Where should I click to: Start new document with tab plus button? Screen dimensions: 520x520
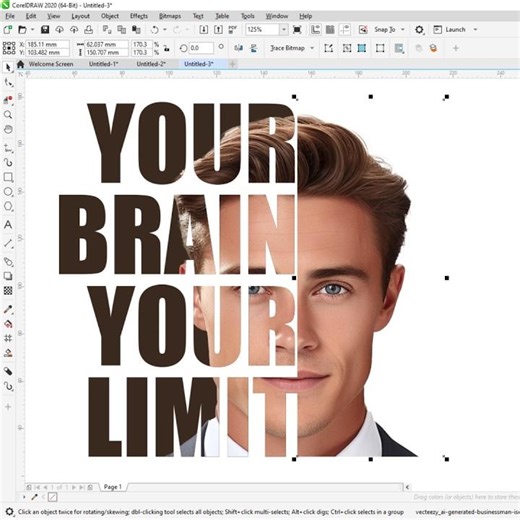(233, 64)
